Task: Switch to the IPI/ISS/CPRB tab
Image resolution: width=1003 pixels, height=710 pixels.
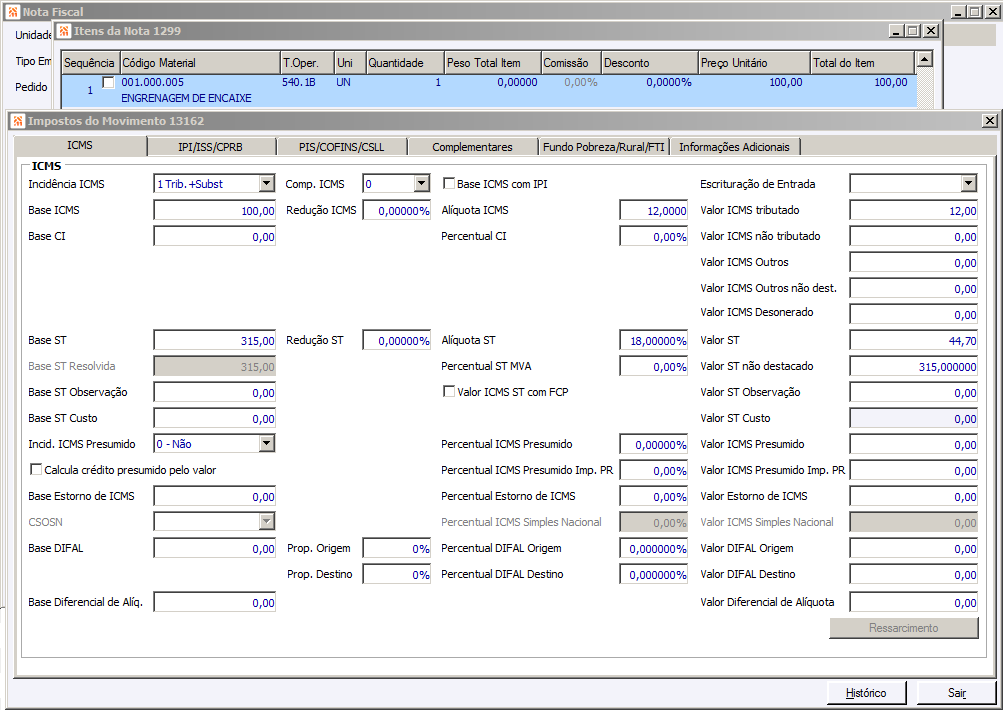Action: (210, 147)
